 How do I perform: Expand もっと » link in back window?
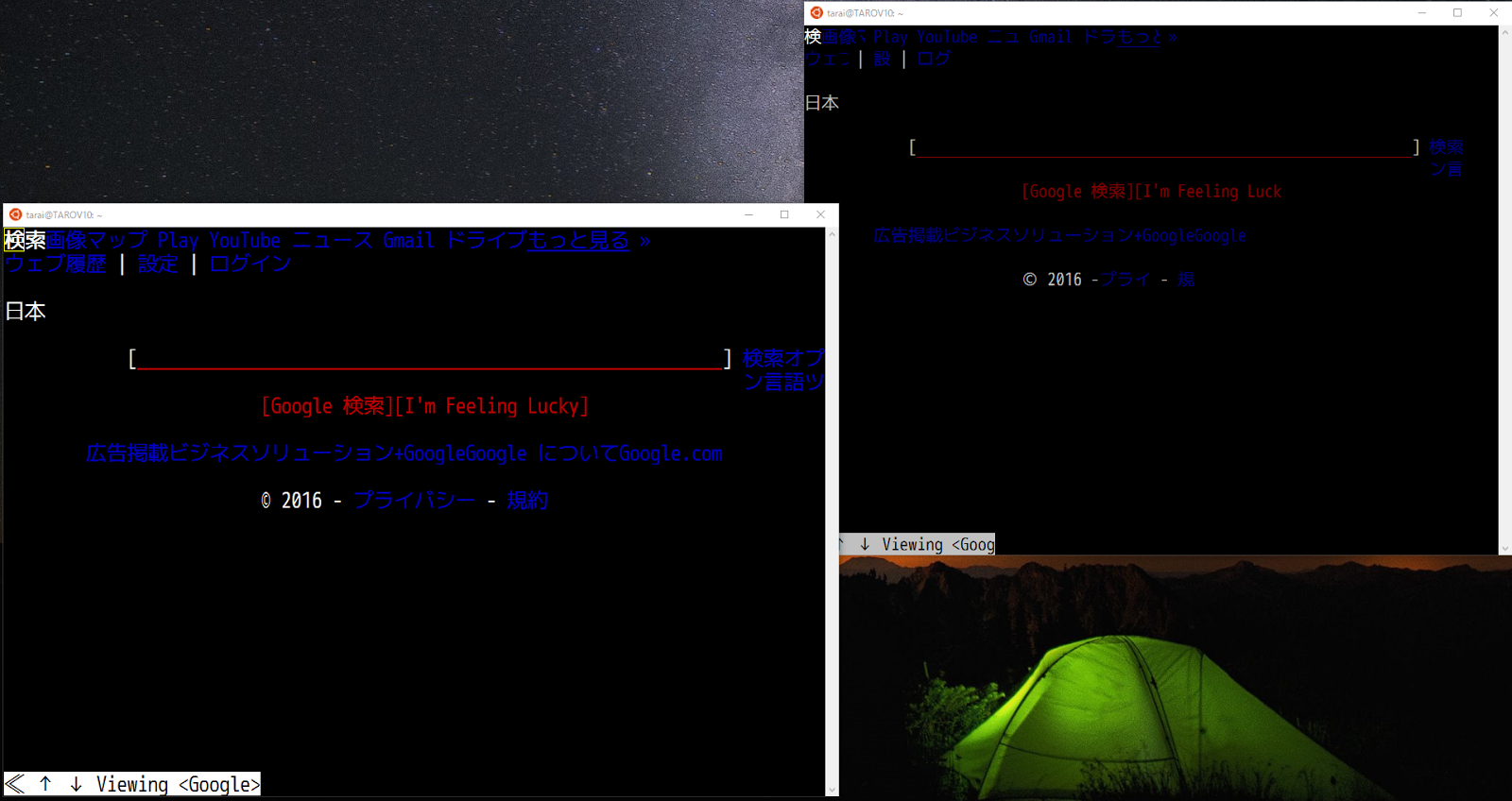(1148, 37)
